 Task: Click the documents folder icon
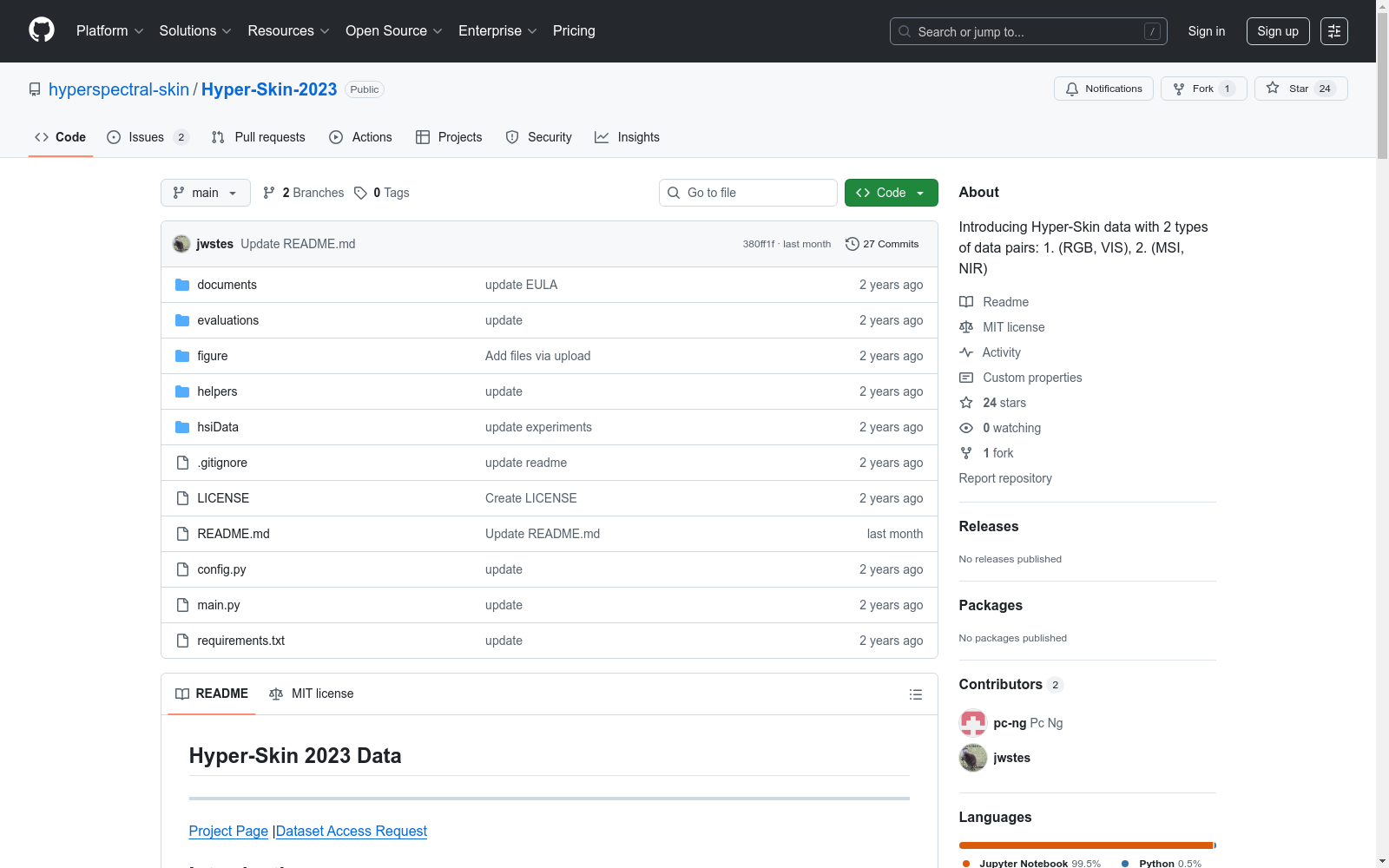click(x=182, y=285)
